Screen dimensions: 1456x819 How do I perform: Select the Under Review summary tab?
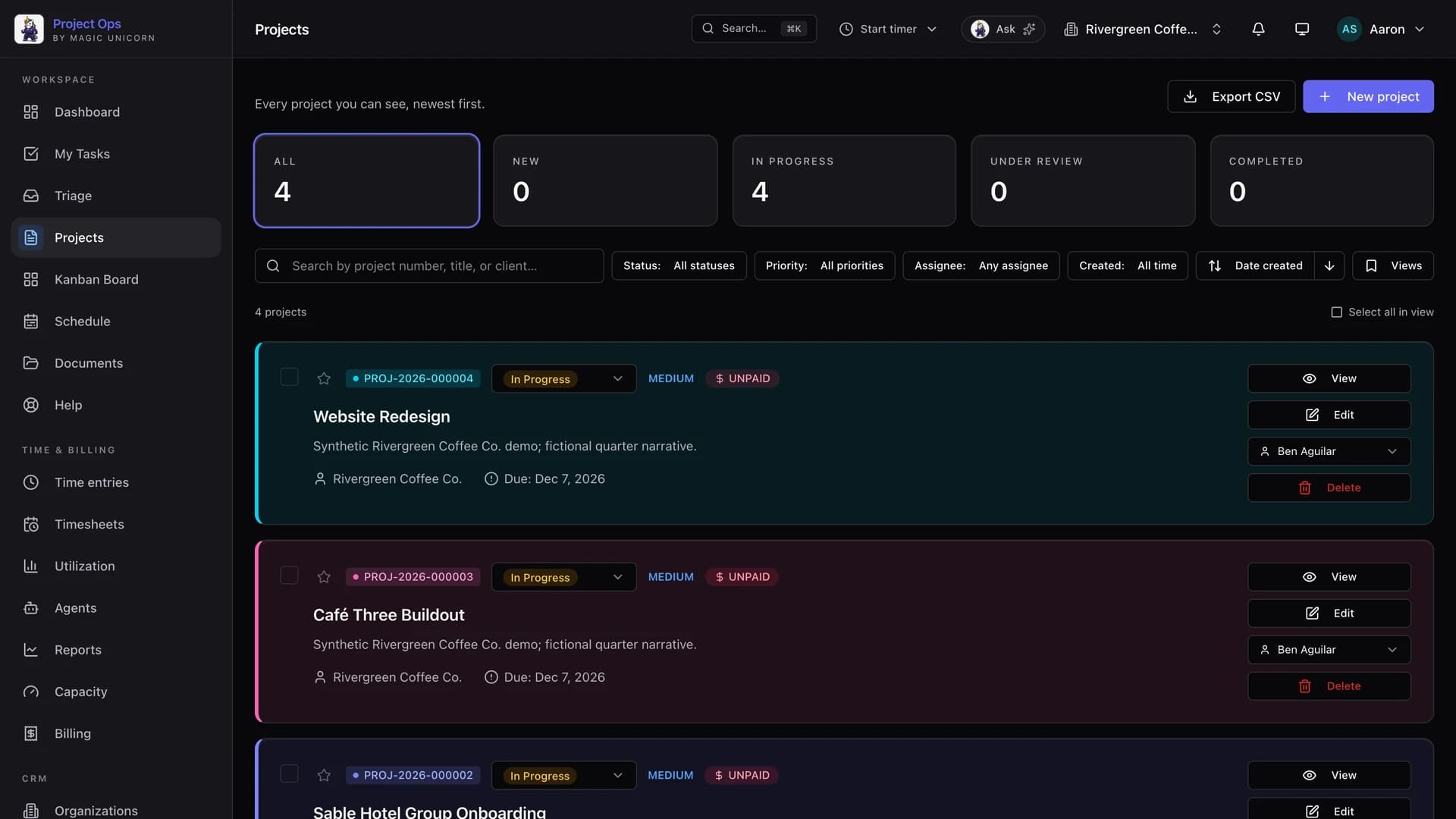pyautogui.click(x=1083, y=180)
